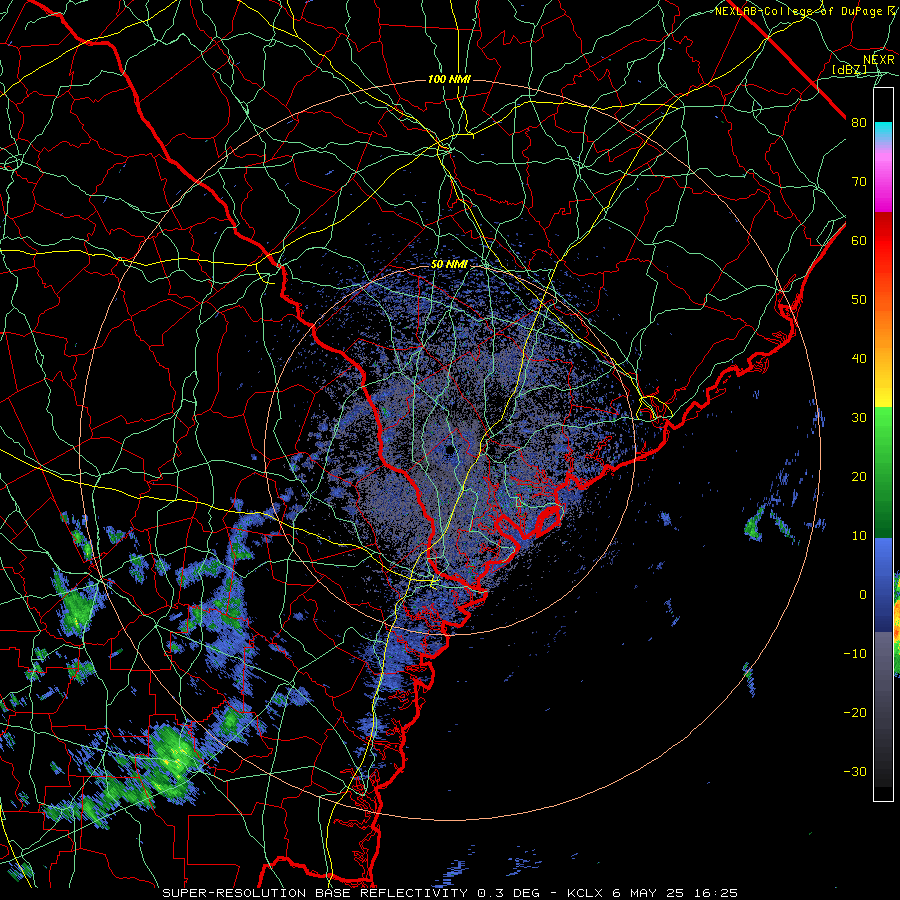Click the KCLX 6 MAY 25 16:25 timestamp
900x900 pixels.
[x=652, y=893]
